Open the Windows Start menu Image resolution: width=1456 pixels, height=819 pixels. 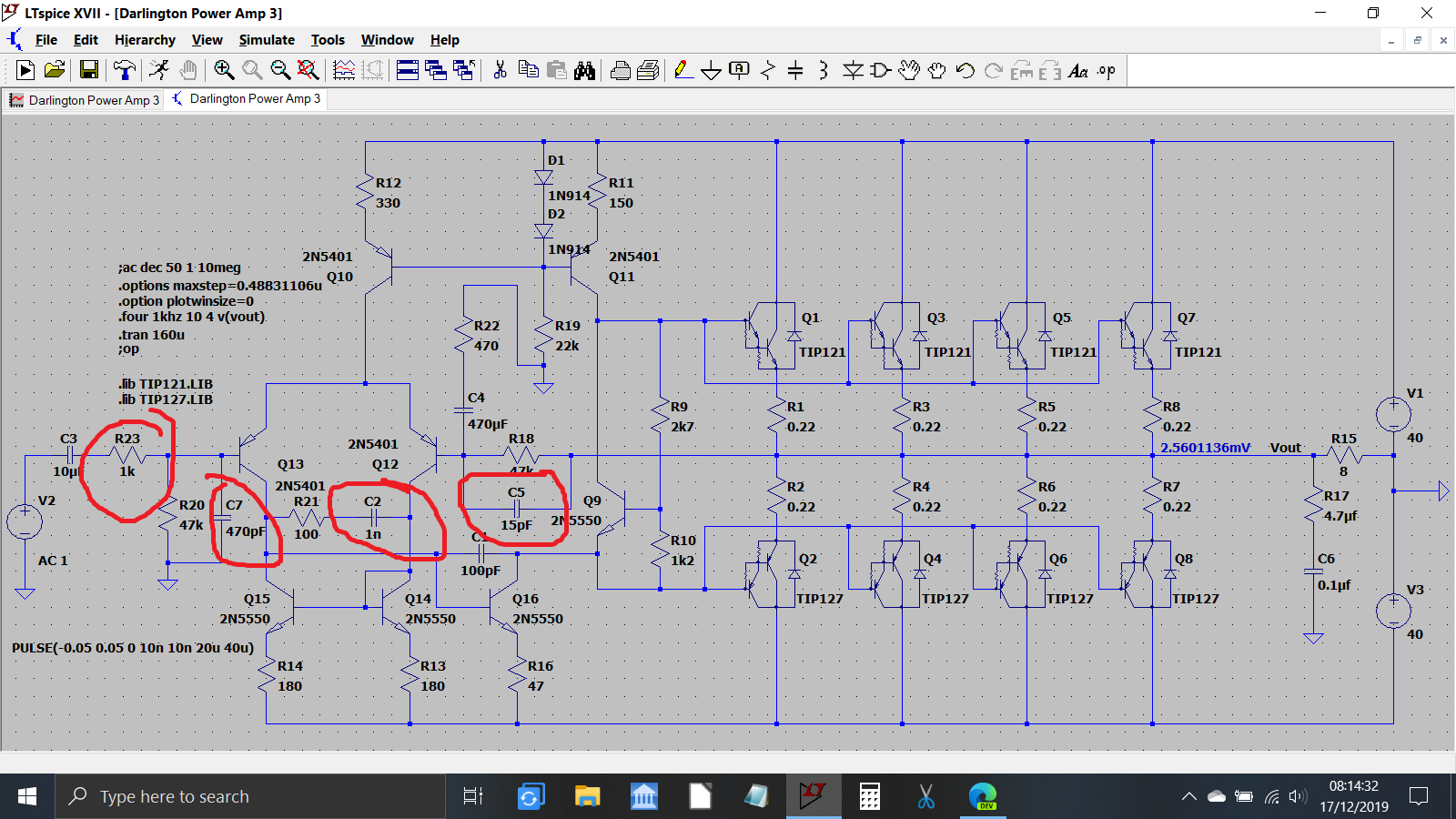click(x=27, y=797)
